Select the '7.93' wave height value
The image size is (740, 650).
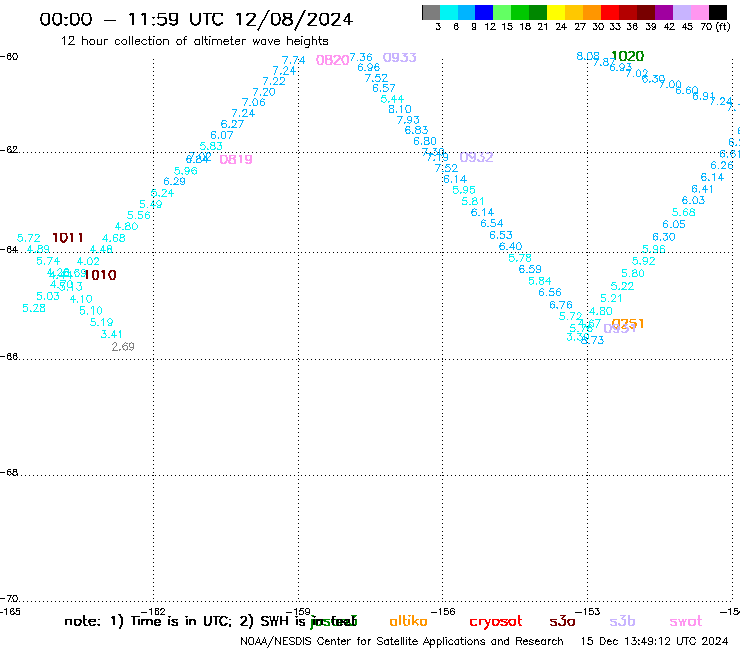click(408, 120)
